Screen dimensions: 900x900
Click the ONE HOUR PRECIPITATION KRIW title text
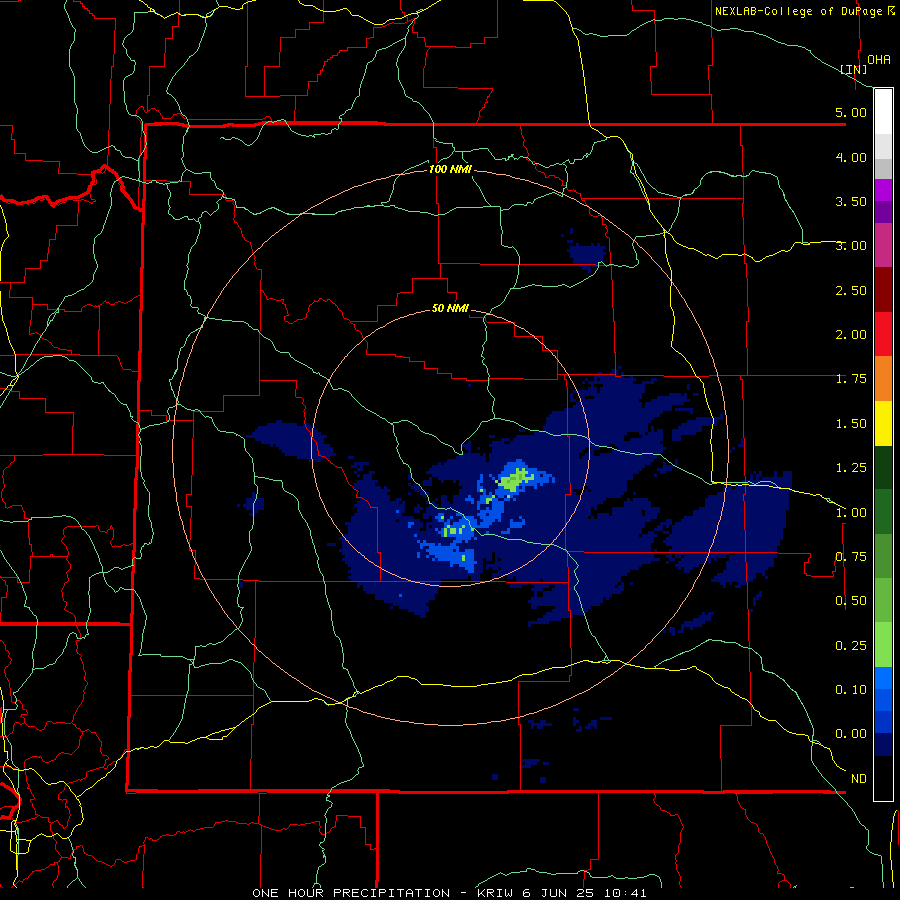449,893
